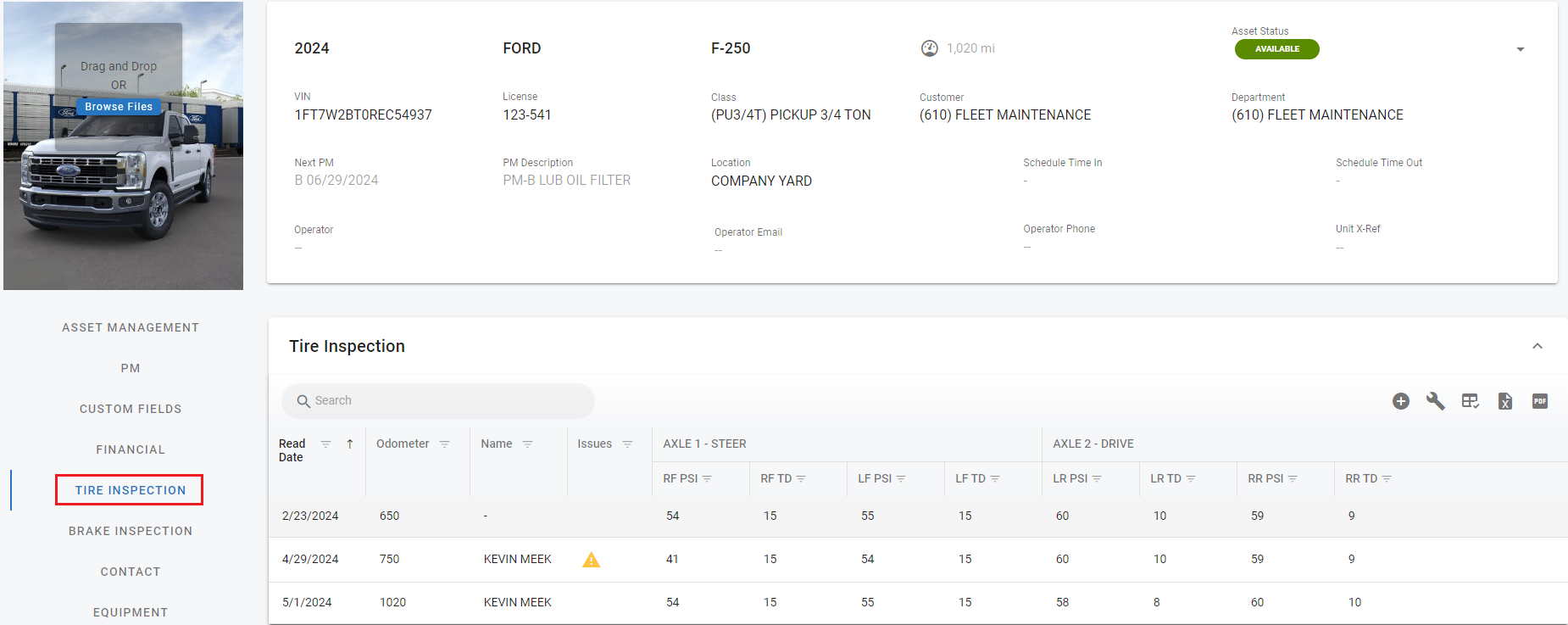
Task: Click the add tire inspection plus icon
Action: (1401, 401)
